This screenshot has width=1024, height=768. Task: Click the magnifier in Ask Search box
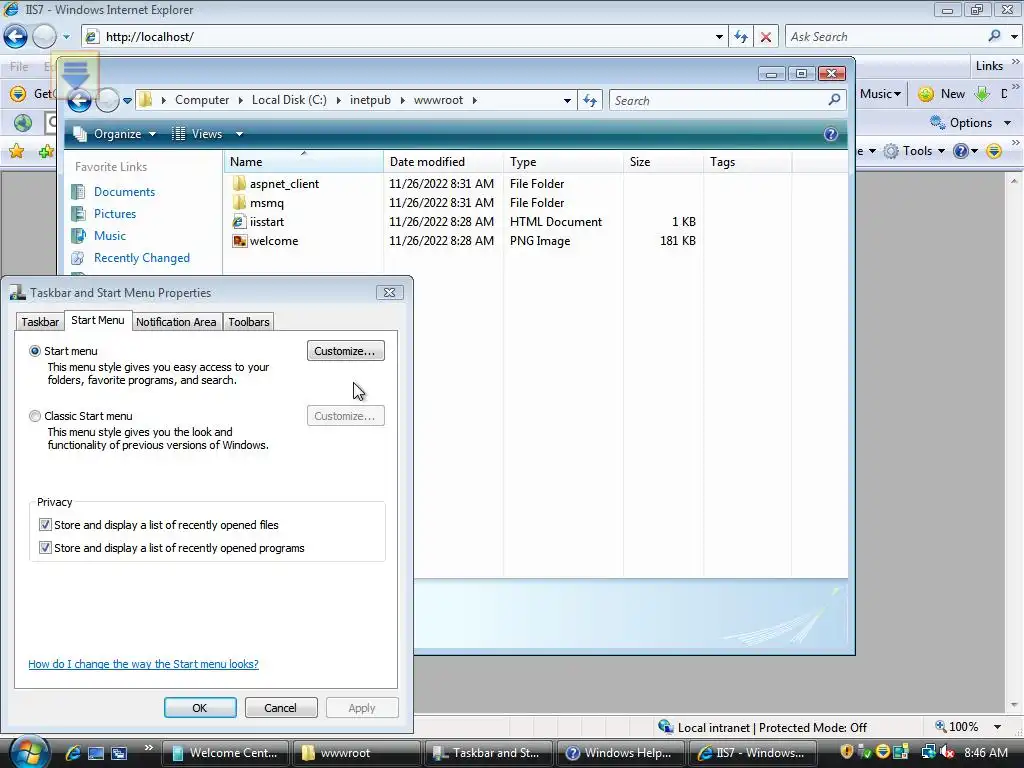[994, 36]
